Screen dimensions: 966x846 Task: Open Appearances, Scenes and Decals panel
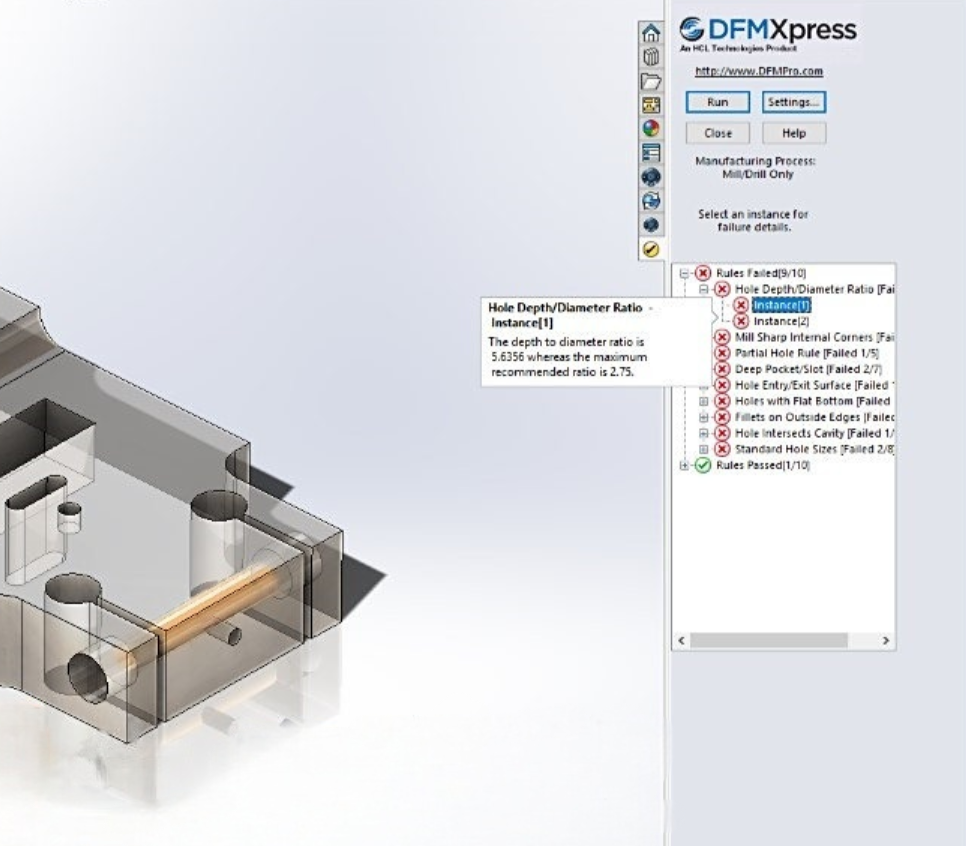[651, 124]
